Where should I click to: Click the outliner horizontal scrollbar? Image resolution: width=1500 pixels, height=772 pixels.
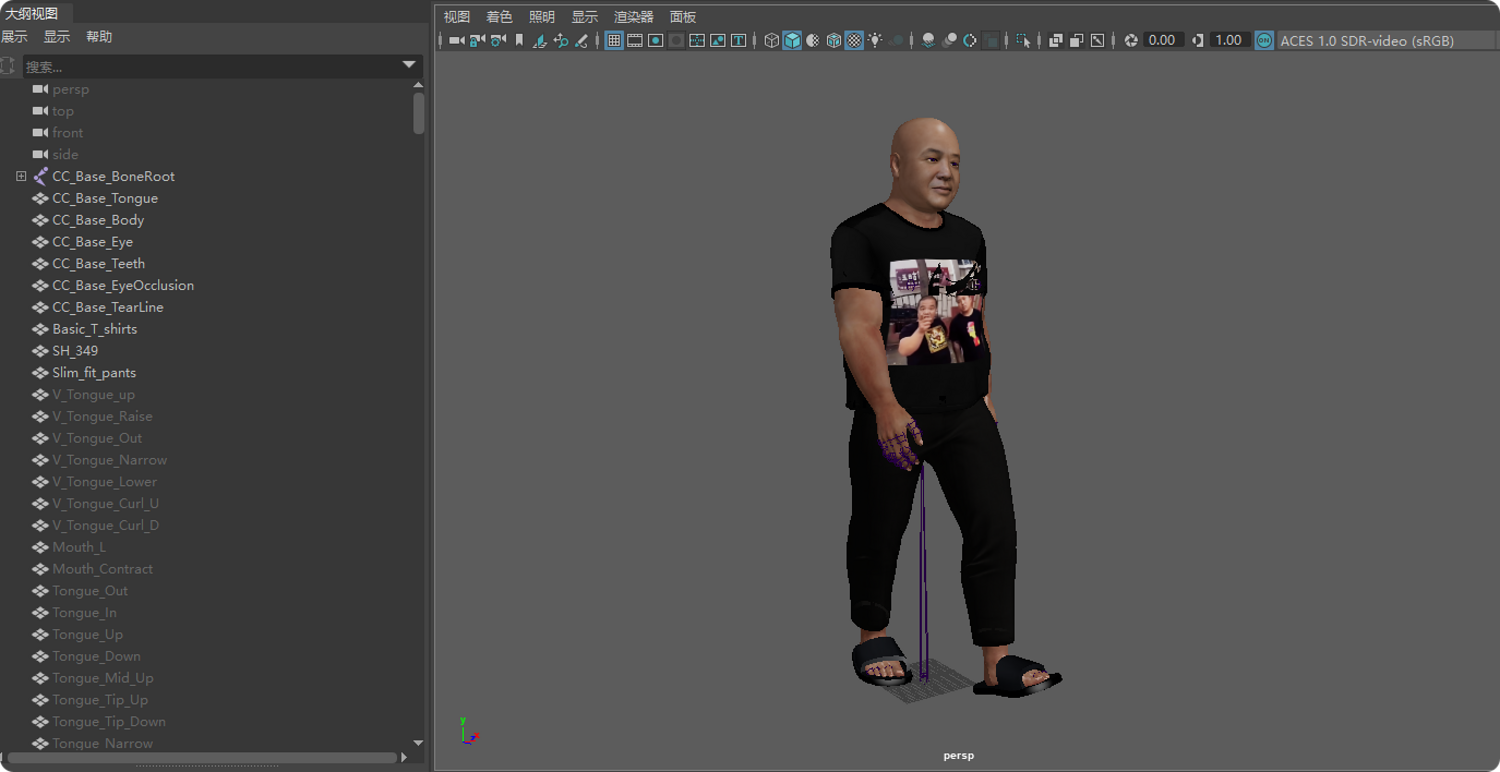pyautogui.click(x=201, y=757)
